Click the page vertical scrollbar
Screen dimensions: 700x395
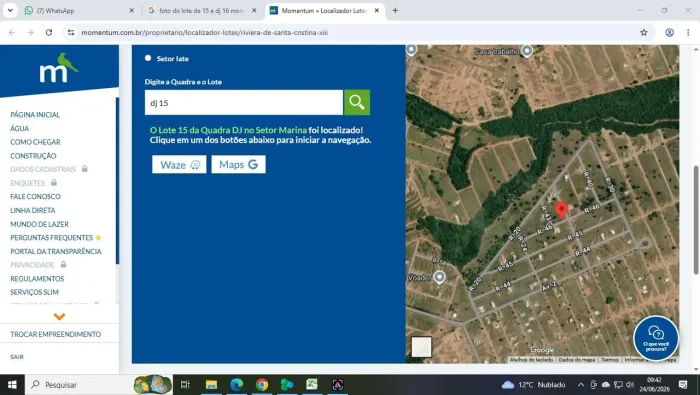point(696,220)
